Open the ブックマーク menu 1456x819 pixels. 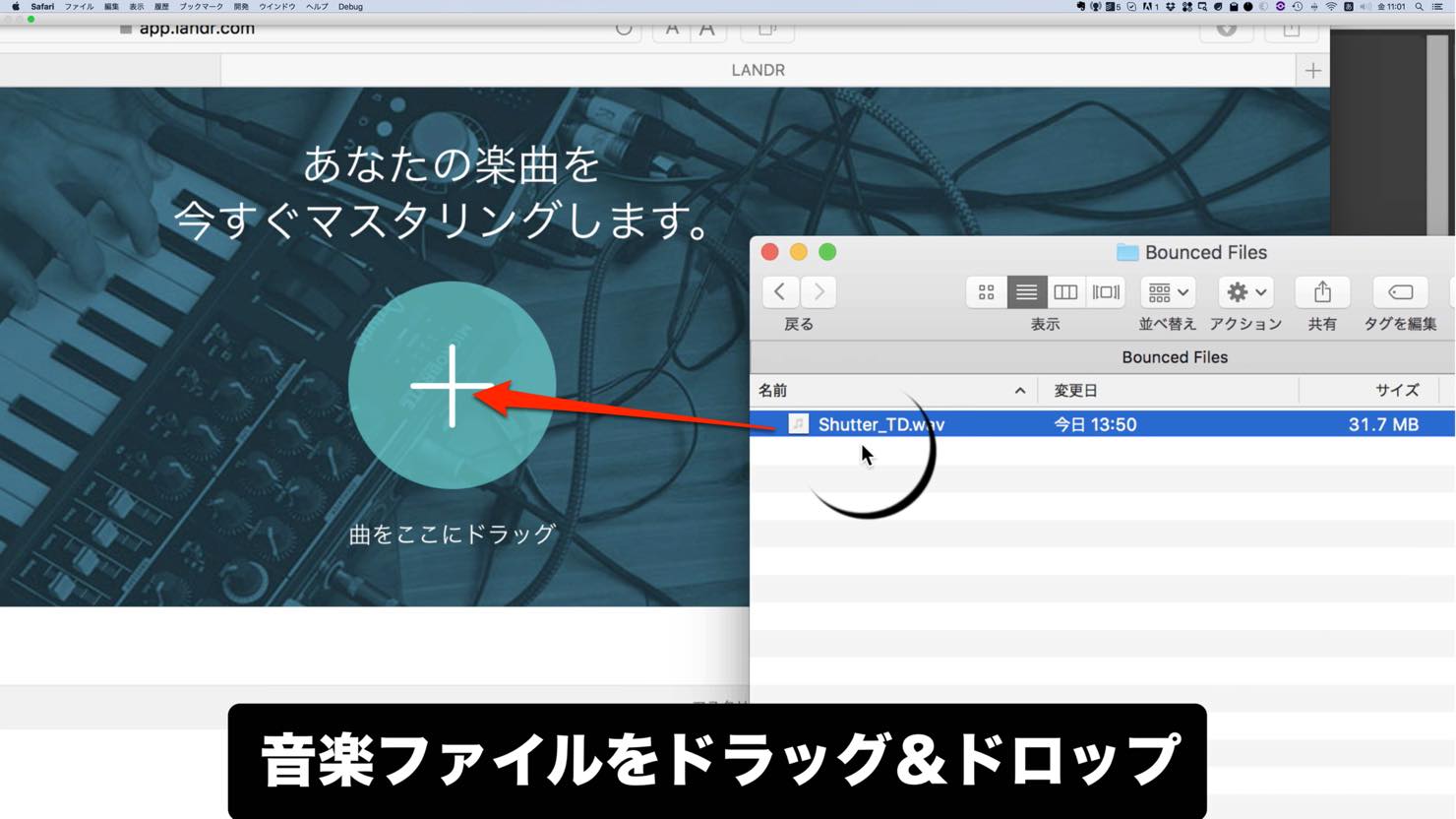[201, 6]
